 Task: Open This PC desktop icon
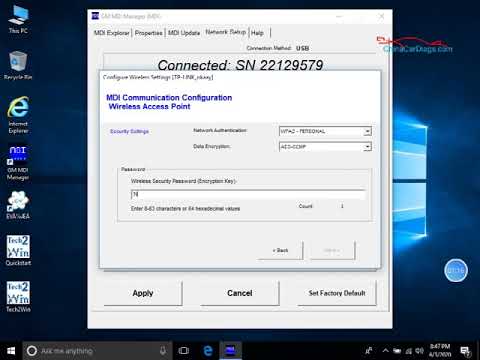click(18, 19)
